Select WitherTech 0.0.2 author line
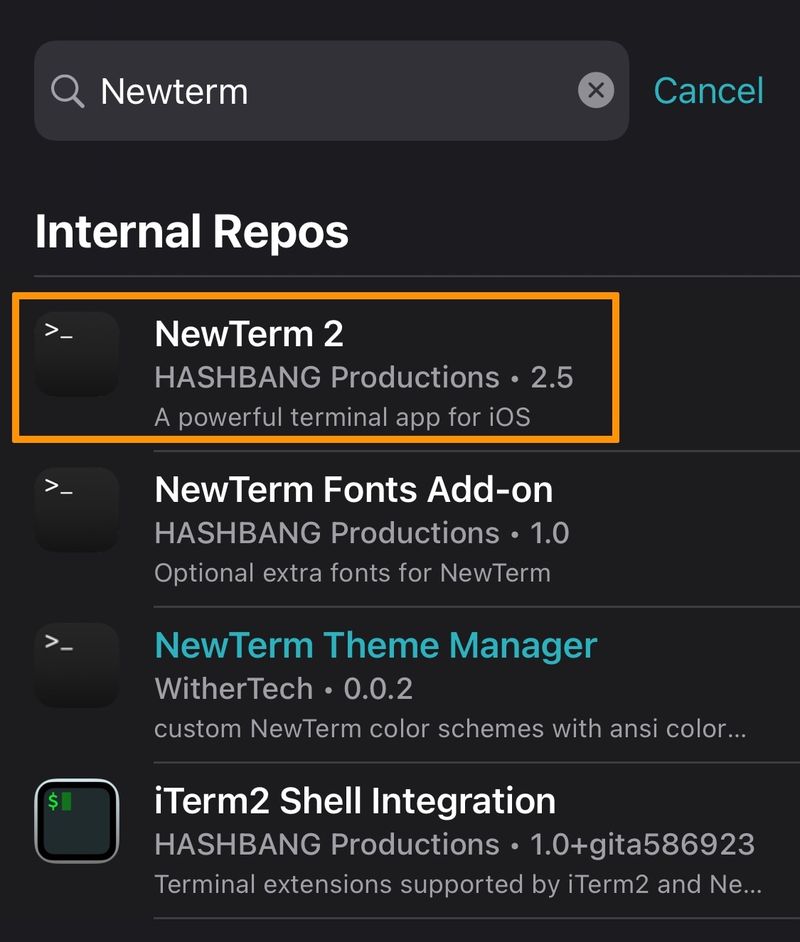Viewport: 800px width, 942px height. coord(283,688)
